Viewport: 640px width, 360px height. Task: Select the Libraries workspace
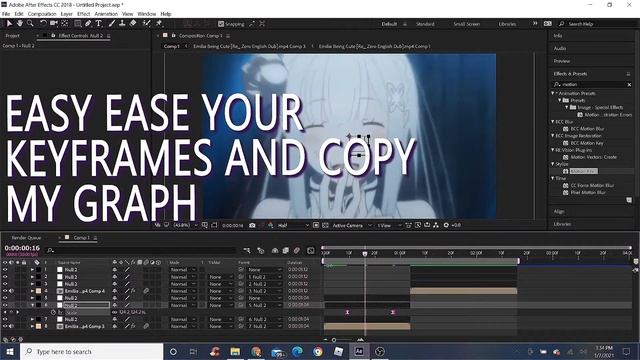[x=507, y=24]
